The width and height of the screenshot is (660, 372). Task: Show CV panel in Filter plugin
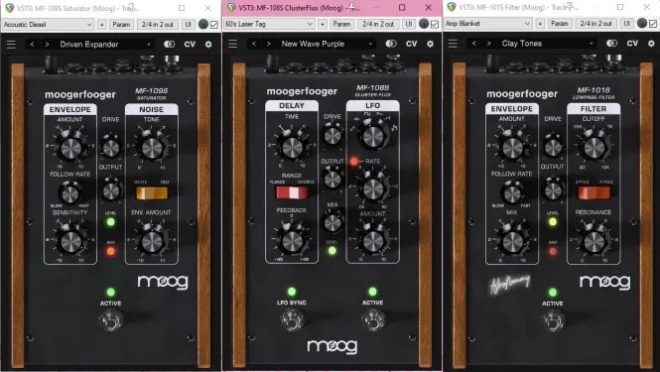tap(632, 43)
